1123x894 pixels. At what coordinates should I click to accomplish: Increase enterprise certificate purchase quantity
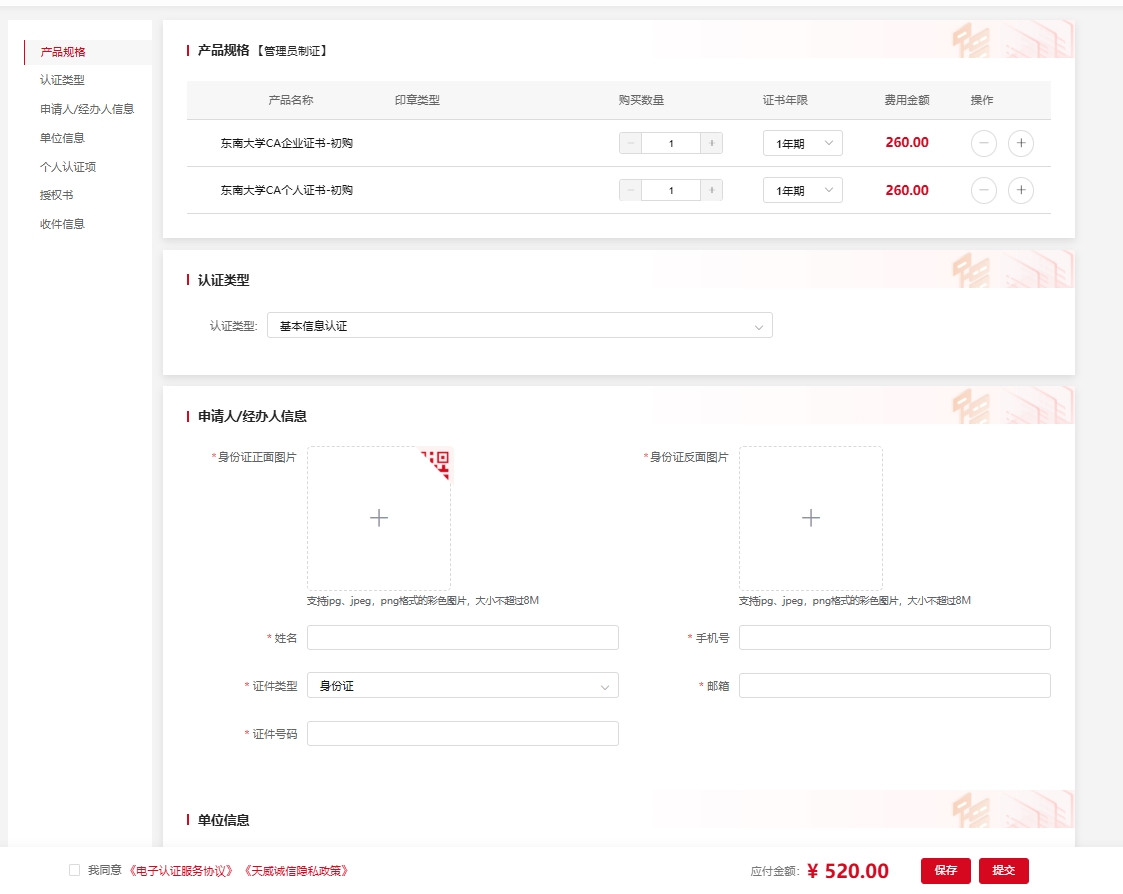tap(711, 143)
